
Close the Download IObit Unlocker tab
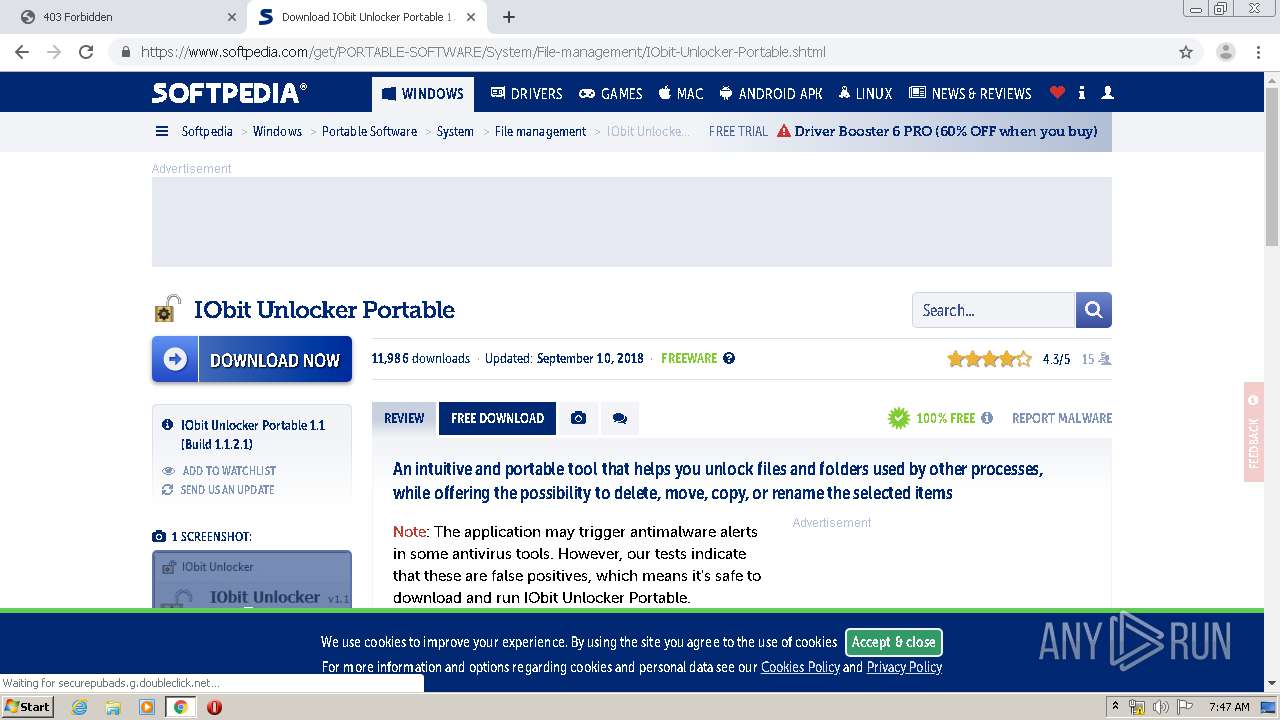click(471, 17)
